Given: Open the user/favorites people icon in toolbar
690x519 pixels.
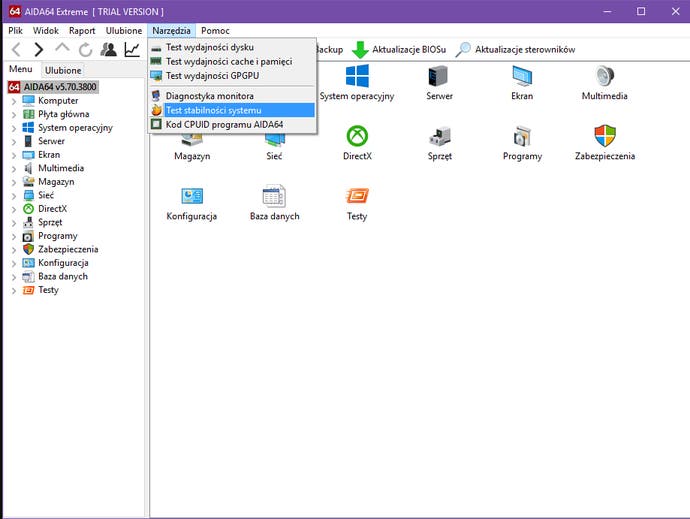Looking at the screenshot, I should 108,49.
